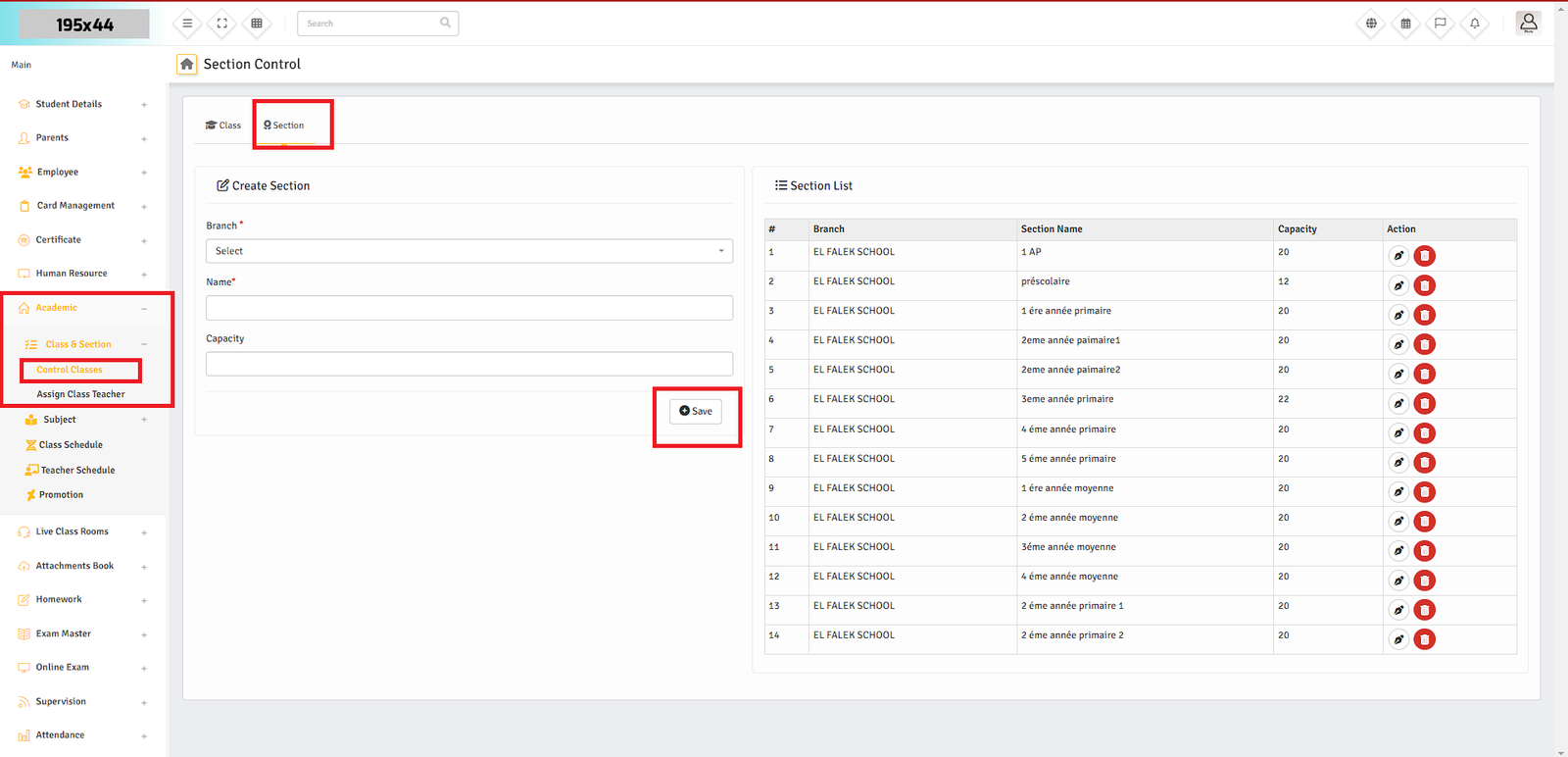The image size is (1568, 757).
Task: Click the Name input field
Action: click(468, 308)
